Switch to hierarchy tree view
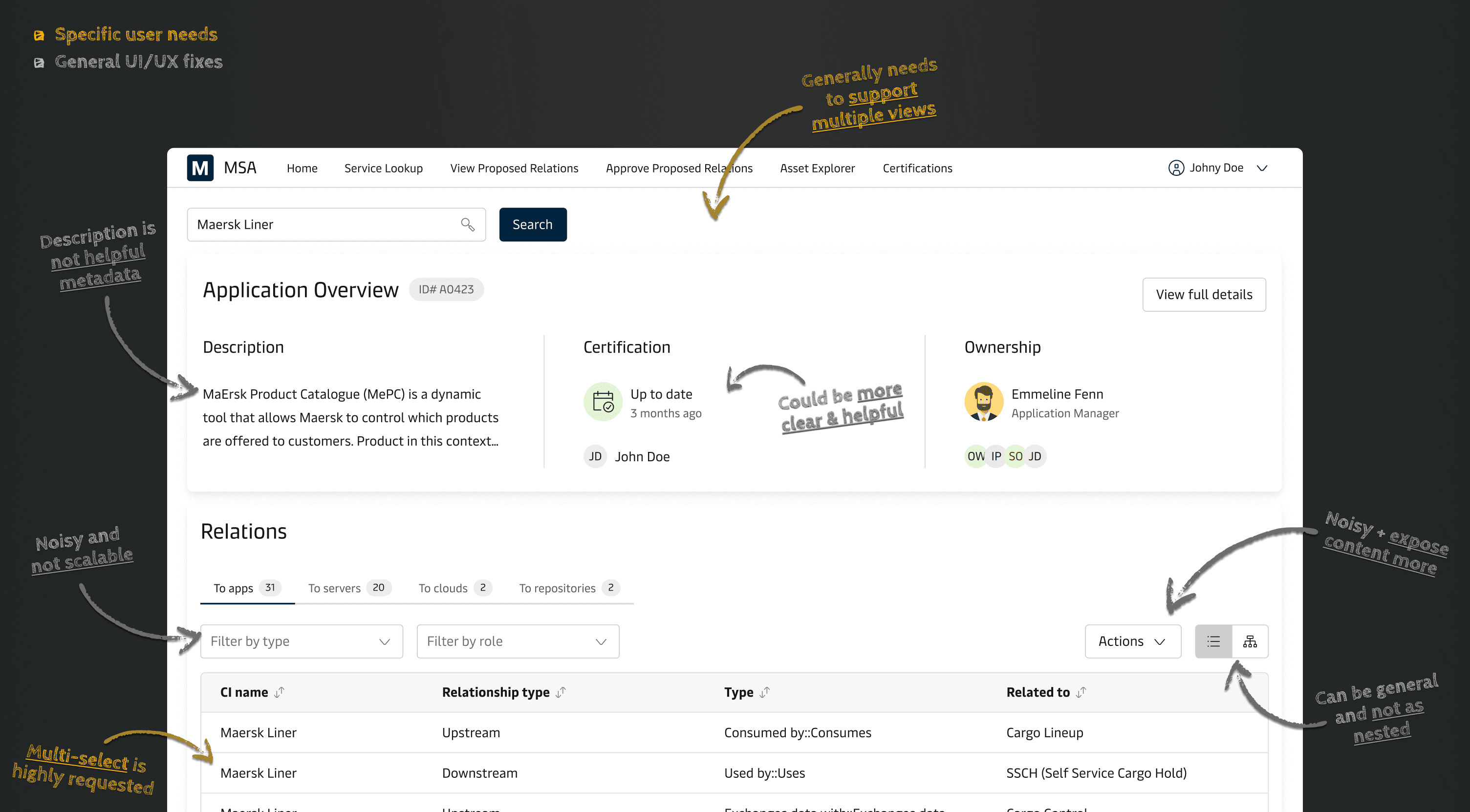Screen dimensions: 1470x812 [1250, 641]
